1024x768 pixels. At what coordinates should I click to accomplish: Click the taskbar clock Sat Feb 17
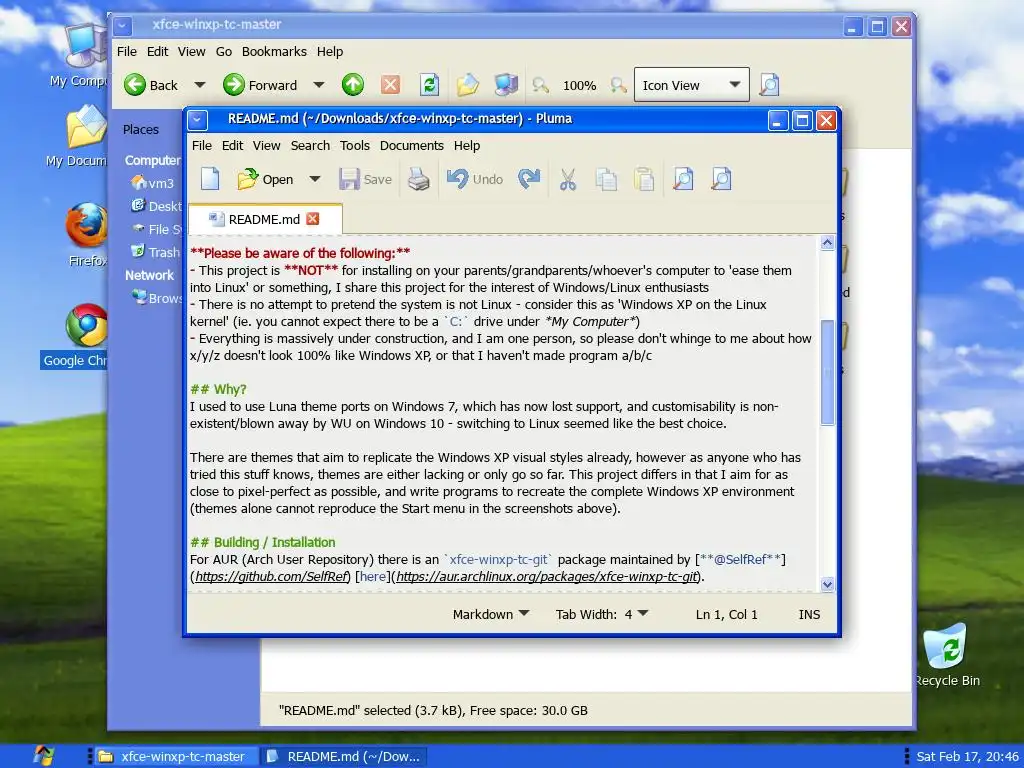pos(967,756)
